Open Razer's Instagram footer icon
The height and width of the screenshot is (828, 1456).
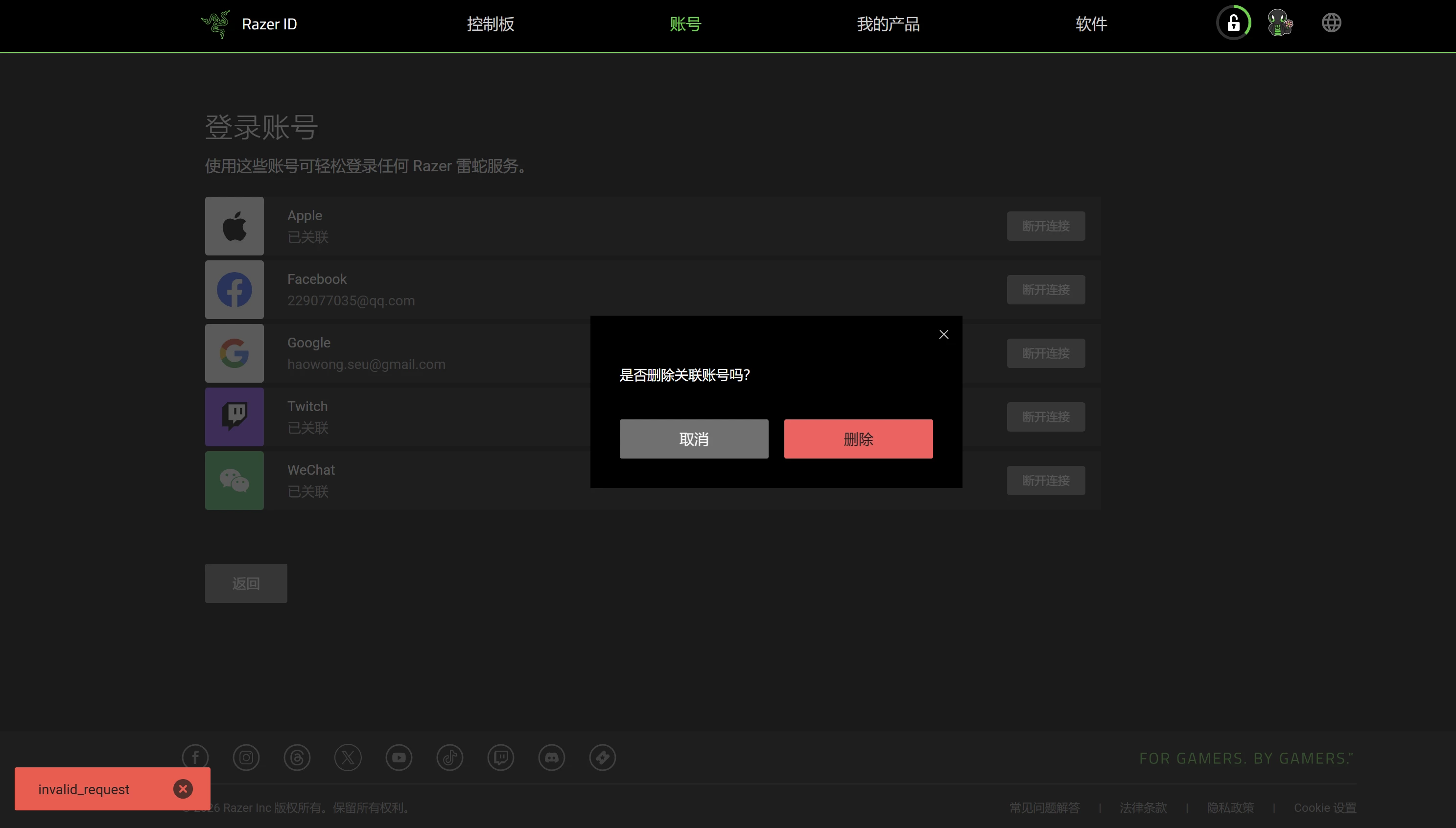point(246,758)
